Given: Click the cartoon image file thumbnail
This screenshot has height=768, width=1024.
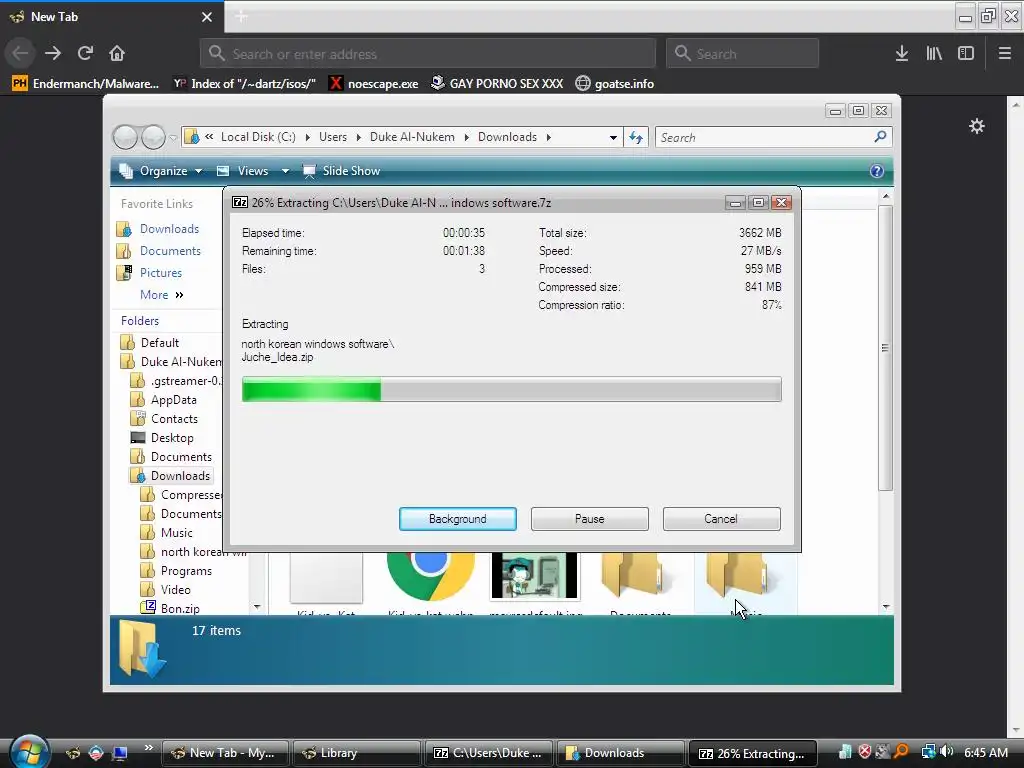Looking at the screenshot, I should 535,575.
